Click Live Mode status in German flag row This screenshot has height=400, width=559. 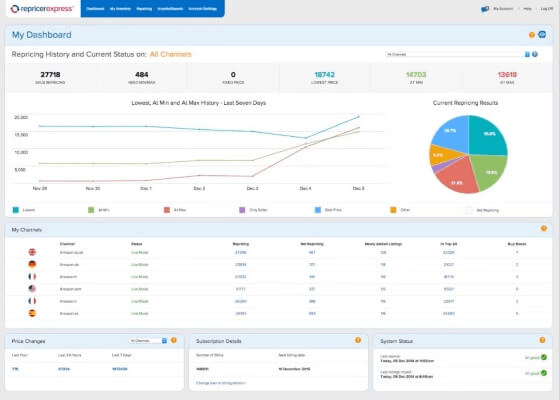click(140, 265)
